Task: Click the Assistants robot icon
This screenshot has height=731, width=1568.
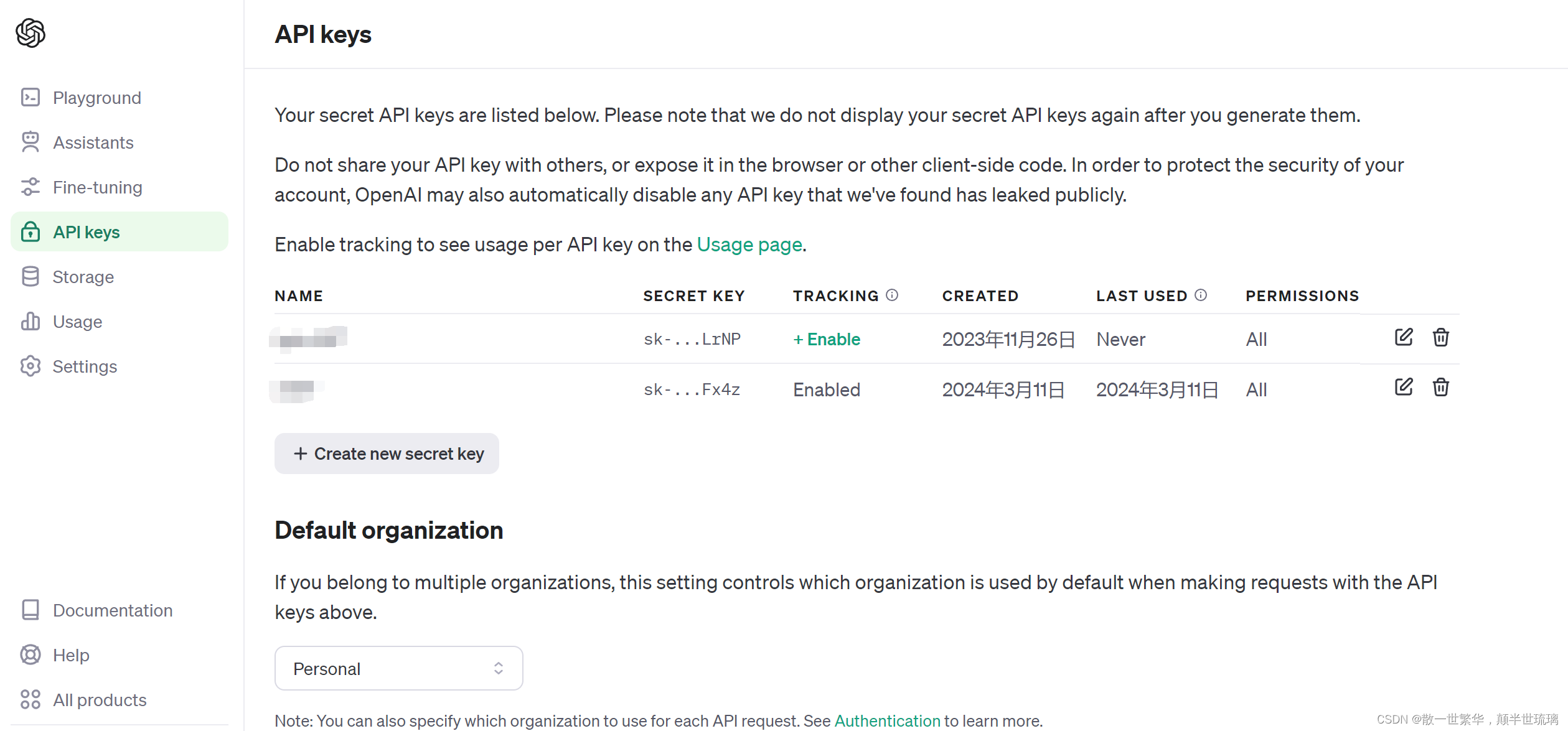Action: pyautogui.click(x=31, y=142)
